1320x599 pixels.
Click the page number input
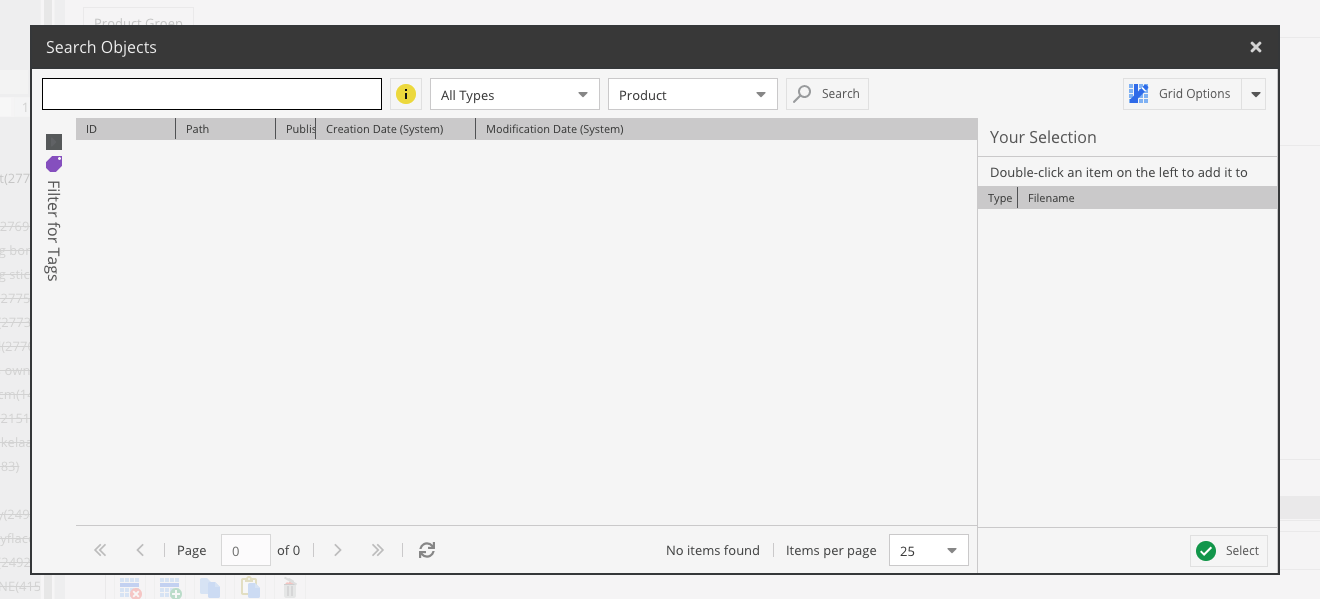pyautogui.click(x=245, y=550)
